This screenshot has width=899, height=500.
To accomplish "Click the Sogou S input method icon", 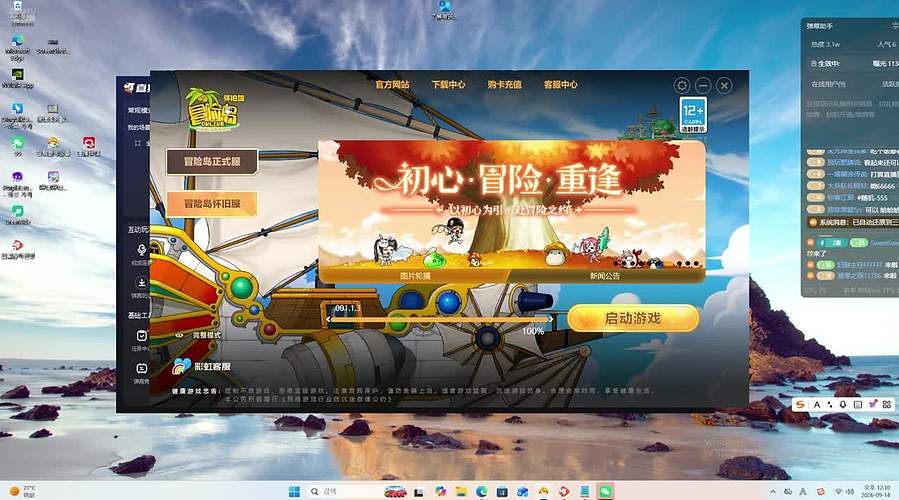I will 801,404.
